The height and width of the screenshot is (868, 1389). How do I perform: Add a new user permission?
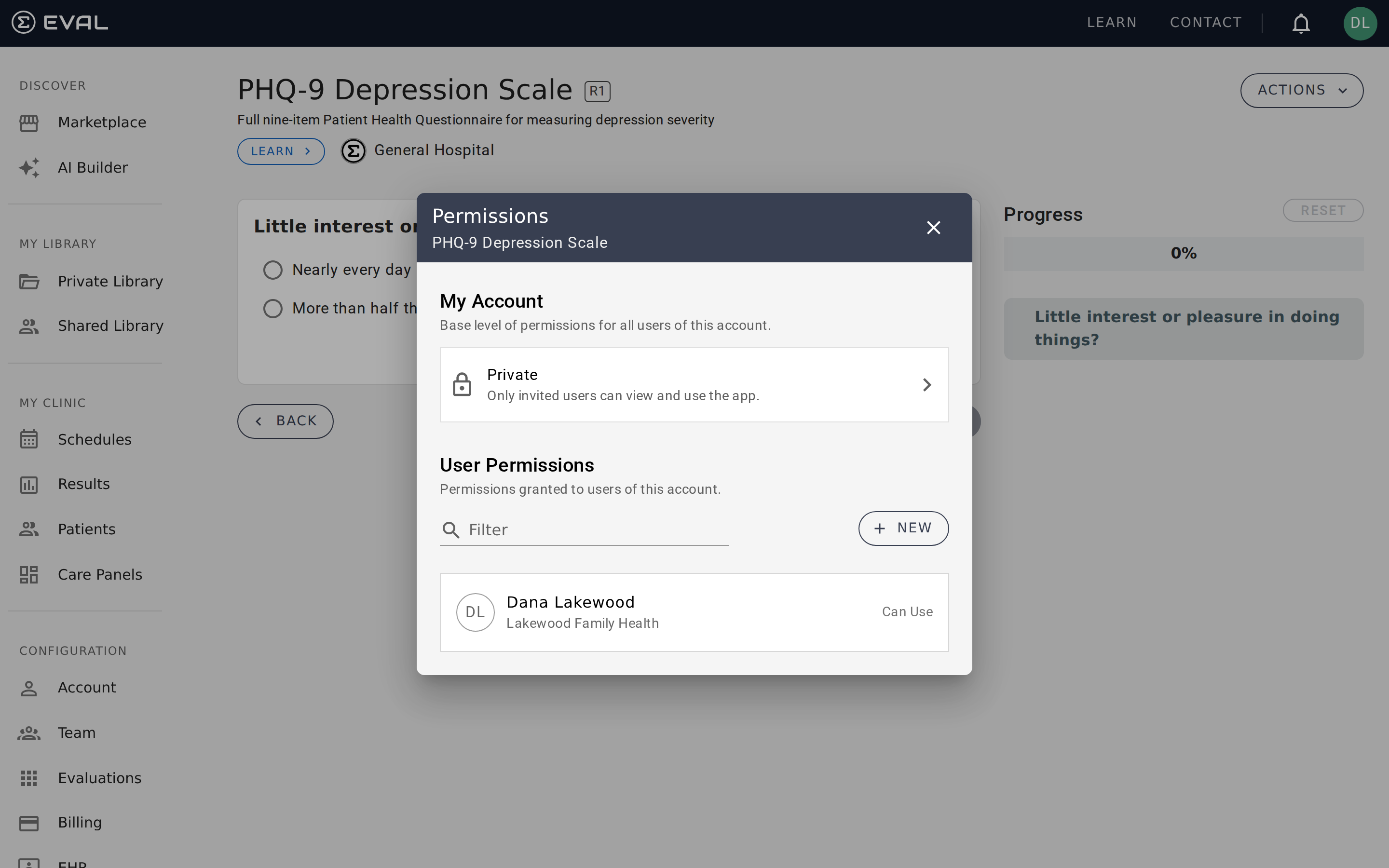coord(902,528)
